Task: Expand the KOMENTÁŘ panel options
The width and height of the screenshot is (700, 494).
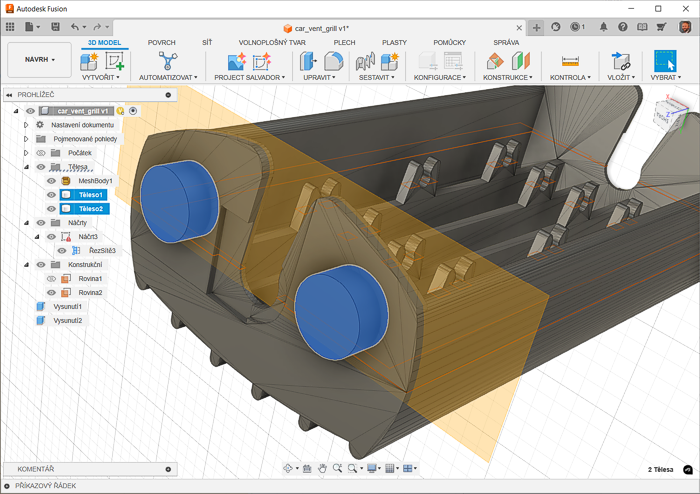Action: [168, 469]
